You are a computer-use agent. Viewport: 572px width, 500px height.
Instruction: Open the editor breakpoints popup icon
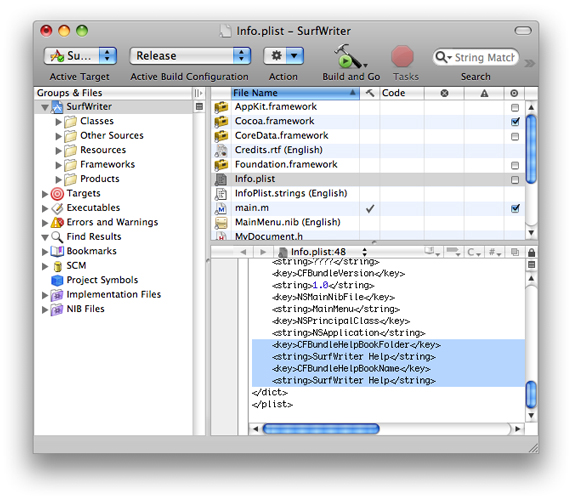(x=453, y=252)
